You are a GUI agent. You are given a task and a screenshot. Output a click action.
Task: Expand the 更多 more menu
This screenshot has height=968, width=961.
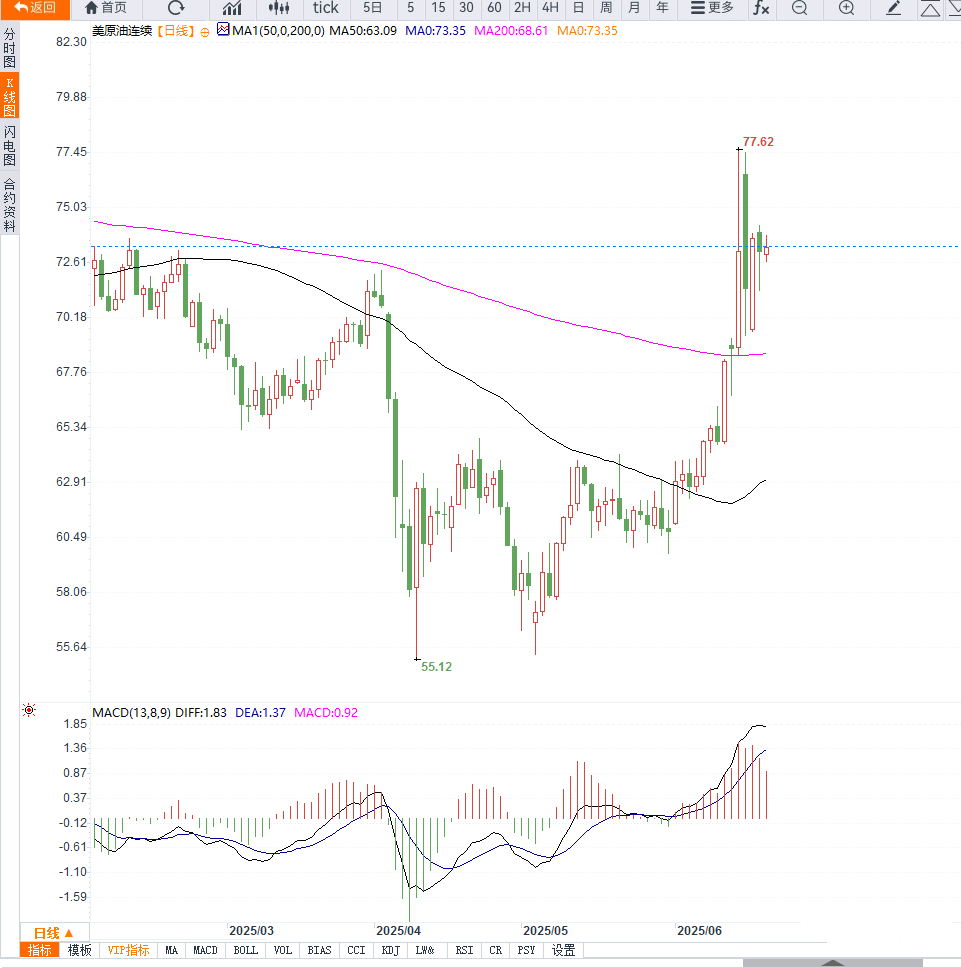coord(712,8)
